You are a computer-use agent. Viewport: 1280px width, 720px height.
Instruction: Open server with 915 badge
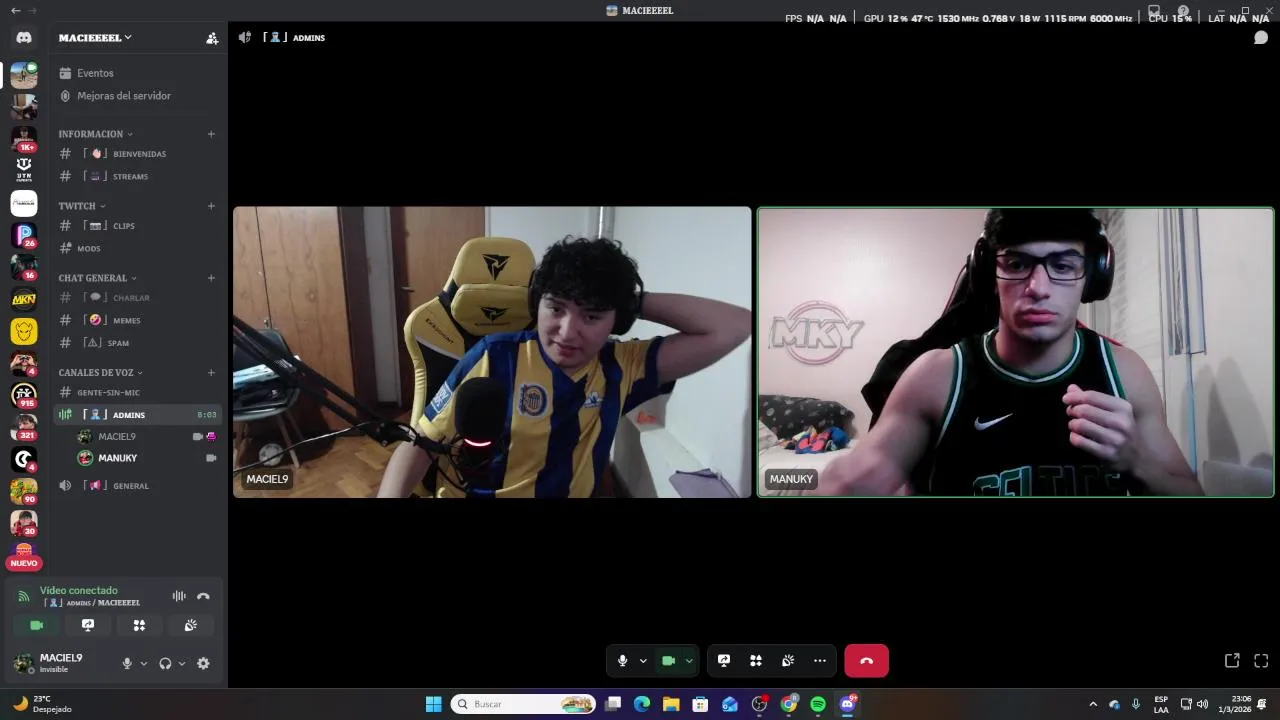pyautogui.click(x=24, y=395)
